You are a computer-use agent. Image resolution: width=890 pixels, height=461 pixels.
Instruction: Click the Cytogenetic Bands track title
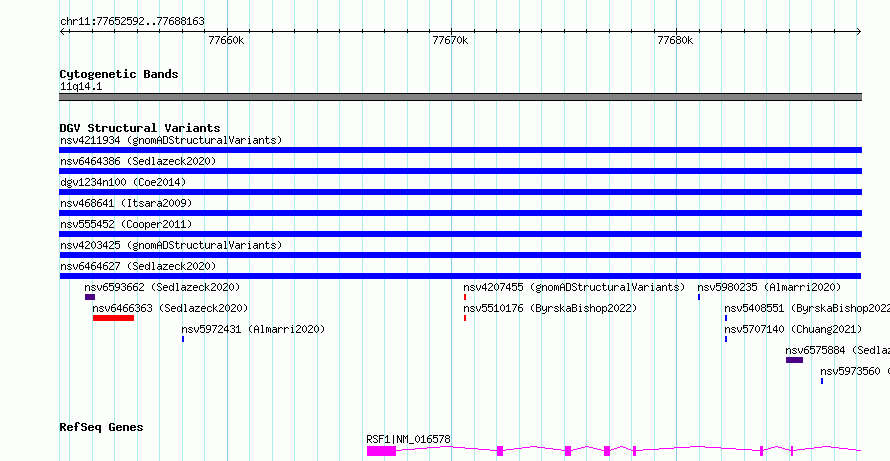[x=119, y=74]
